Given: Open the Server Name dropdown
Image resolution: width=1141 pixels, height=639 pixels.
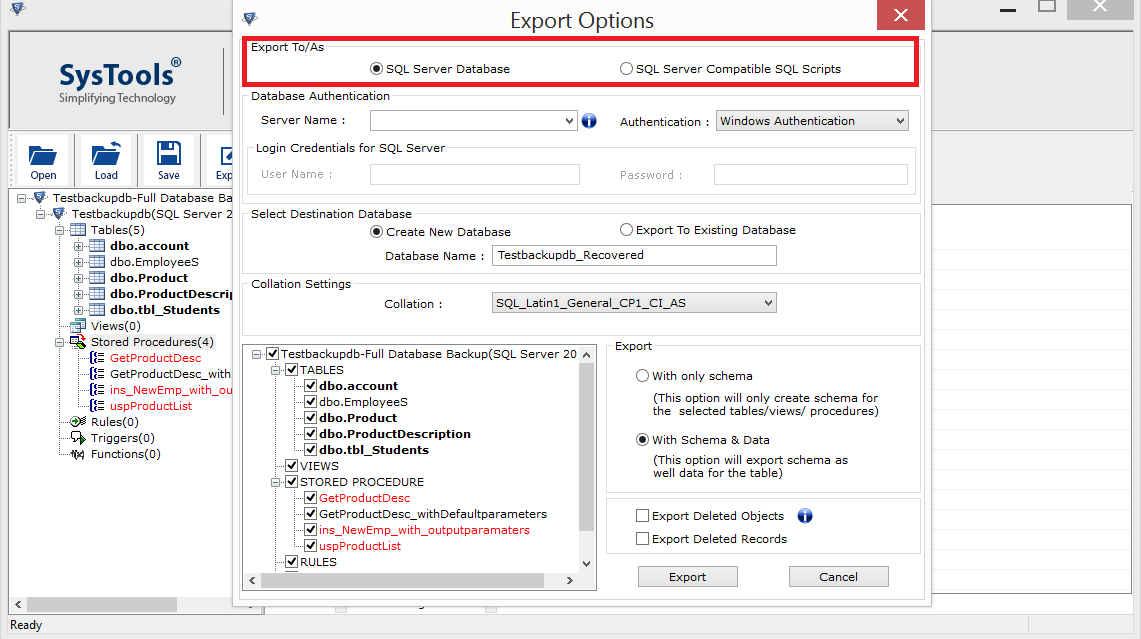Looking at the screenshot, I should click(569, 121).
